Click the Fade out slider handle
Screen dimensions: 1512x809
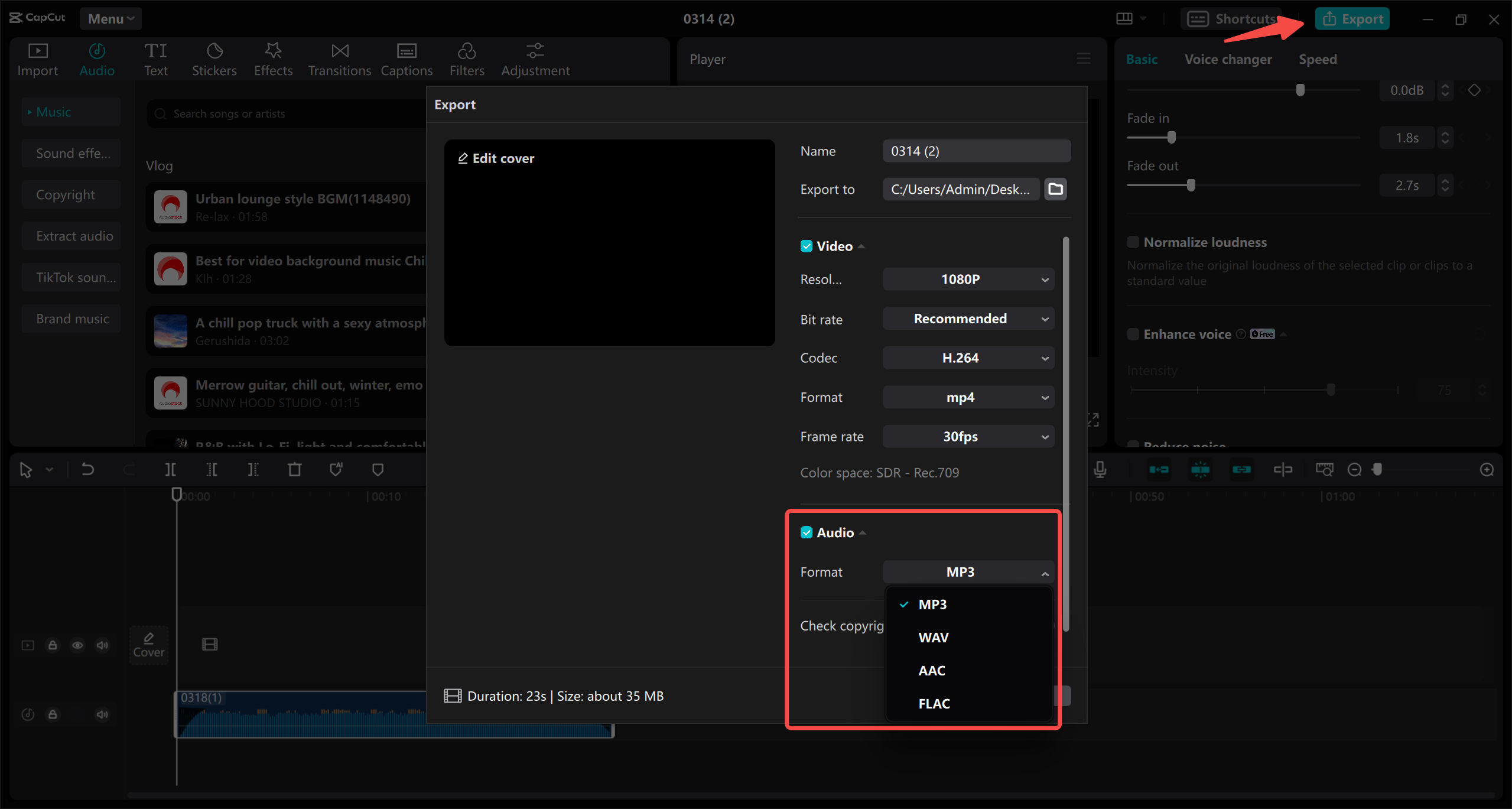click(1191, 186)
